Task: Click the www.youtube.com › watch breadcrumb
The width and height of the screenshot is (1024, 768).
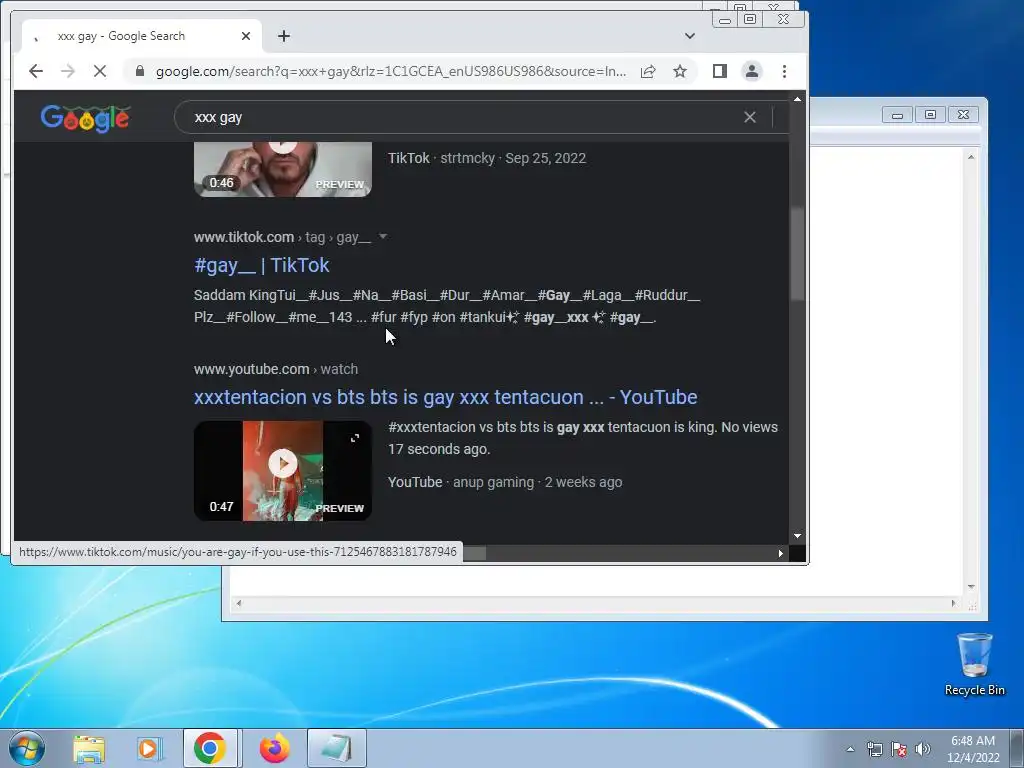Action: tap(276, 369)
